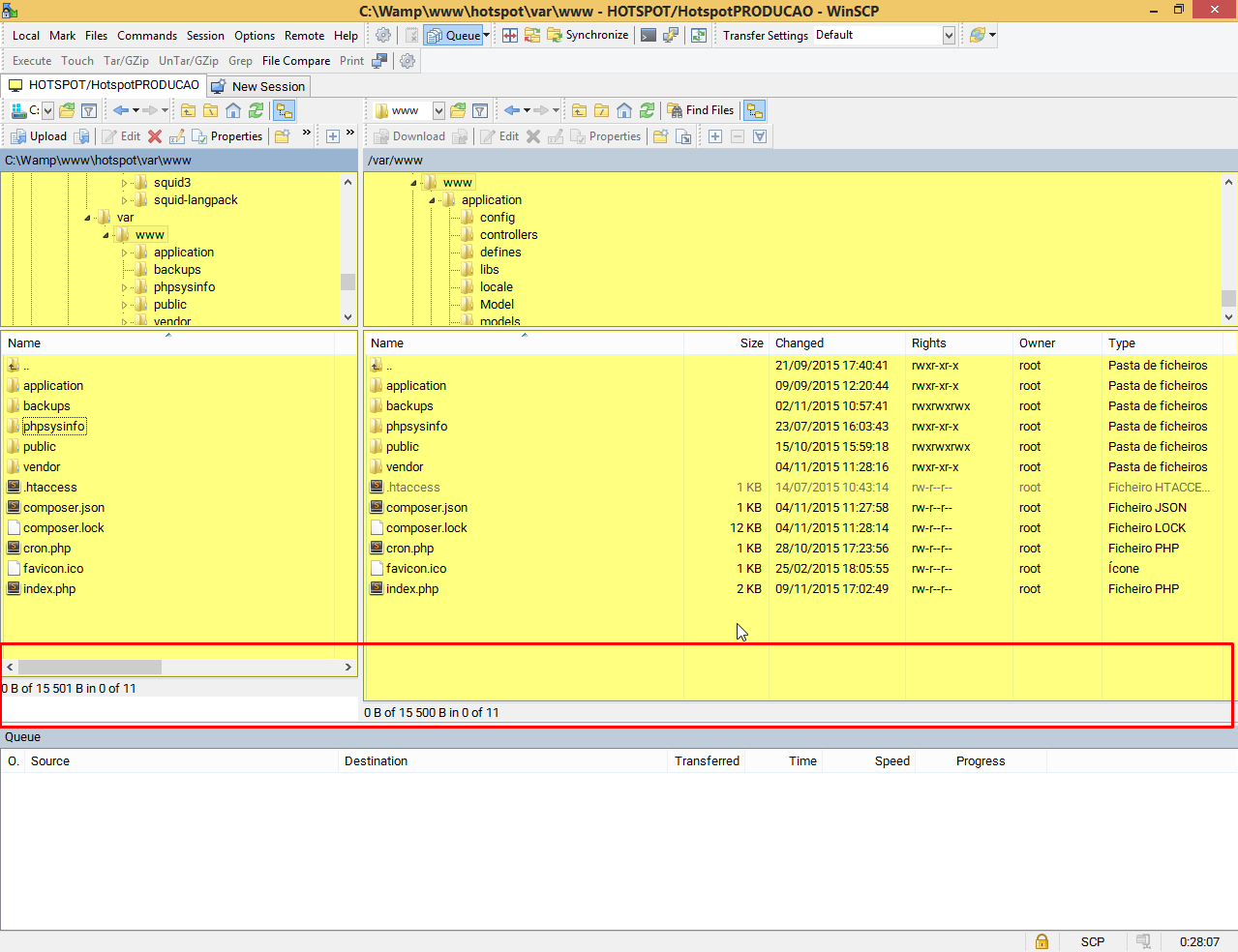Go to the remote home directory
Screen dimensions: 1238x952
pos(624,110)
